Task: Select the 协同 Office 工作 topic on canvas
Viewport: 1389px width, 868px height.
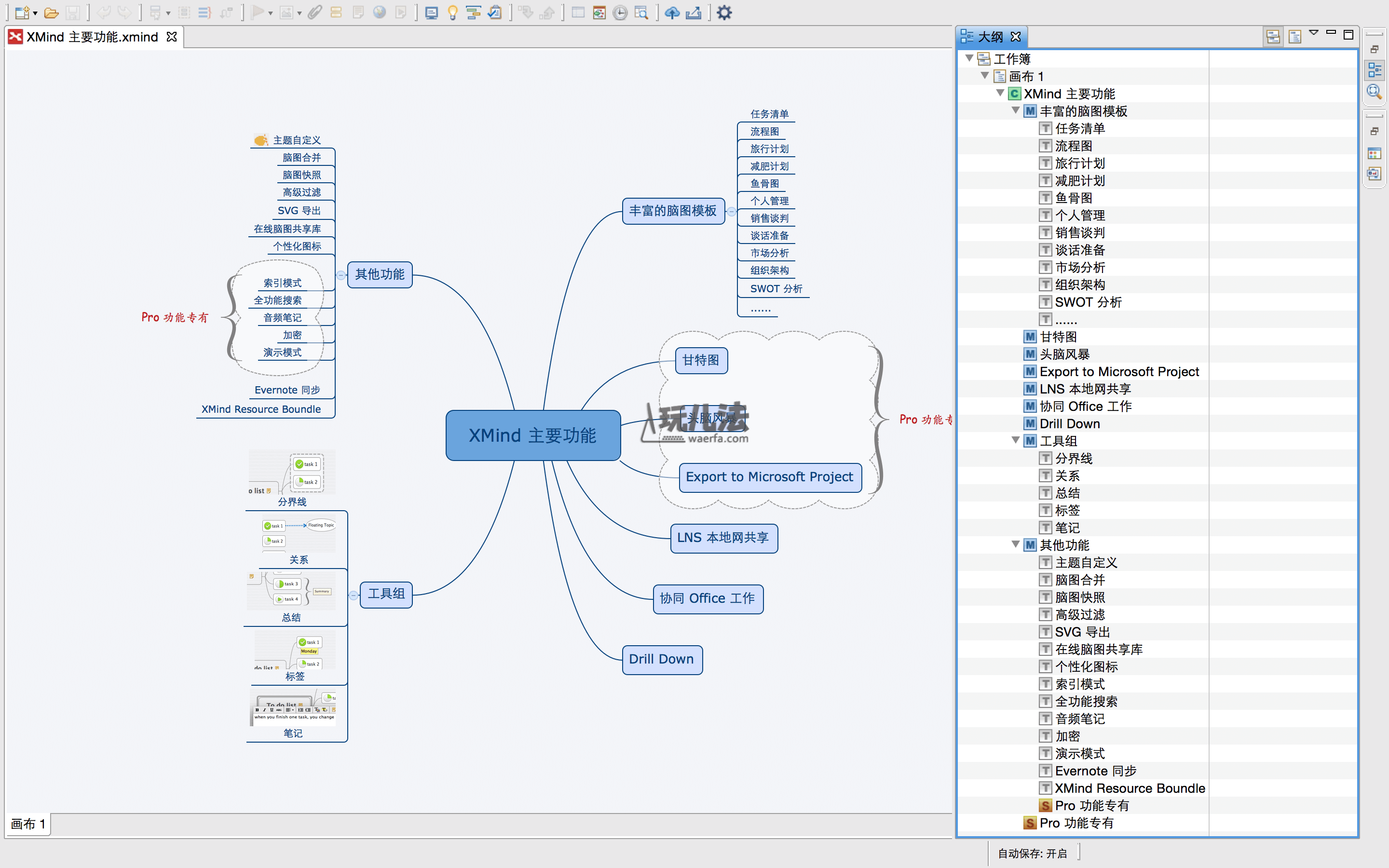Action: point(708,599)
